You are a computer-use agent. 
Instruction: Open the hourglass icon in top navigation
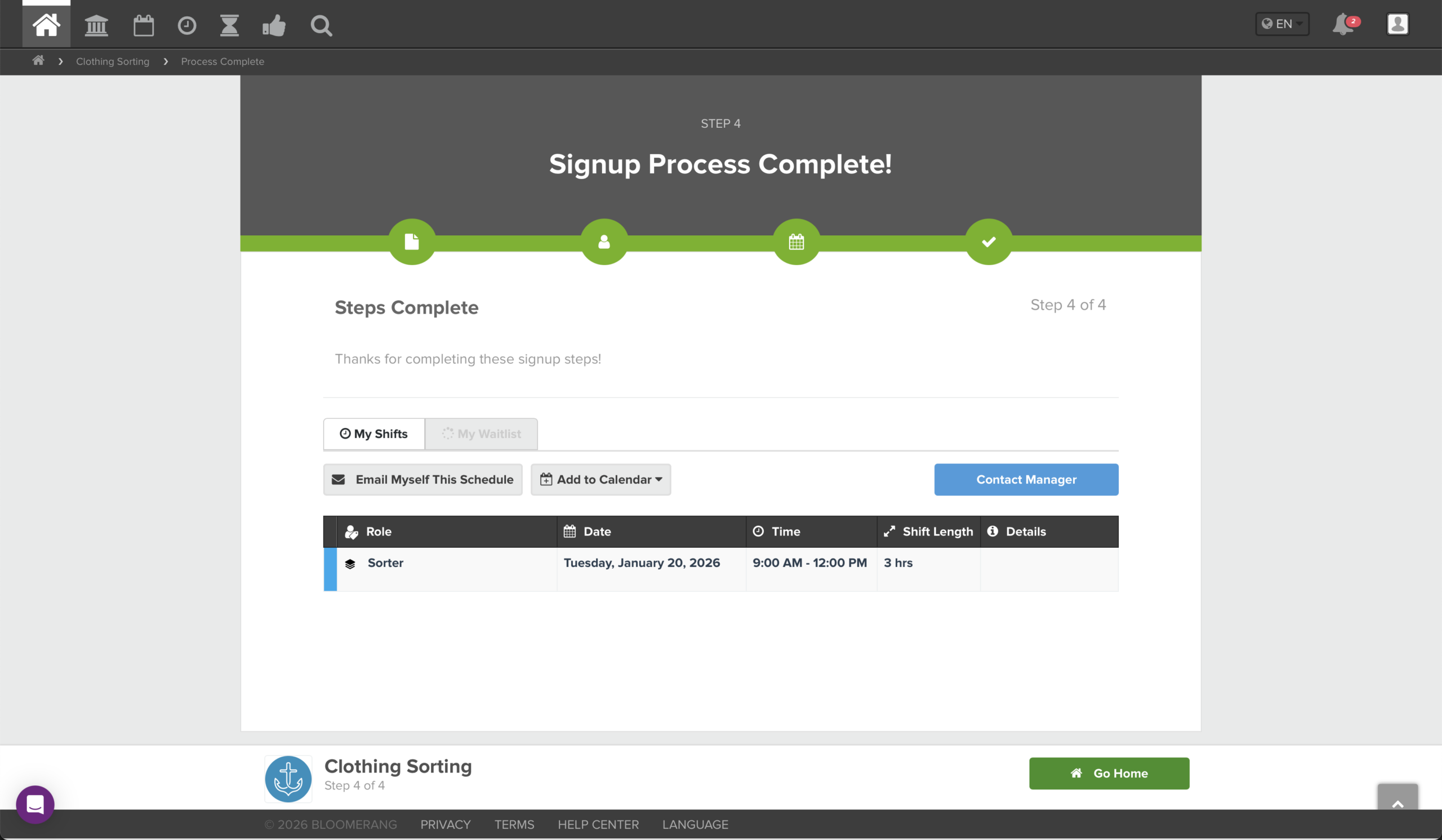pyautogui.click(x=229, y=25)
